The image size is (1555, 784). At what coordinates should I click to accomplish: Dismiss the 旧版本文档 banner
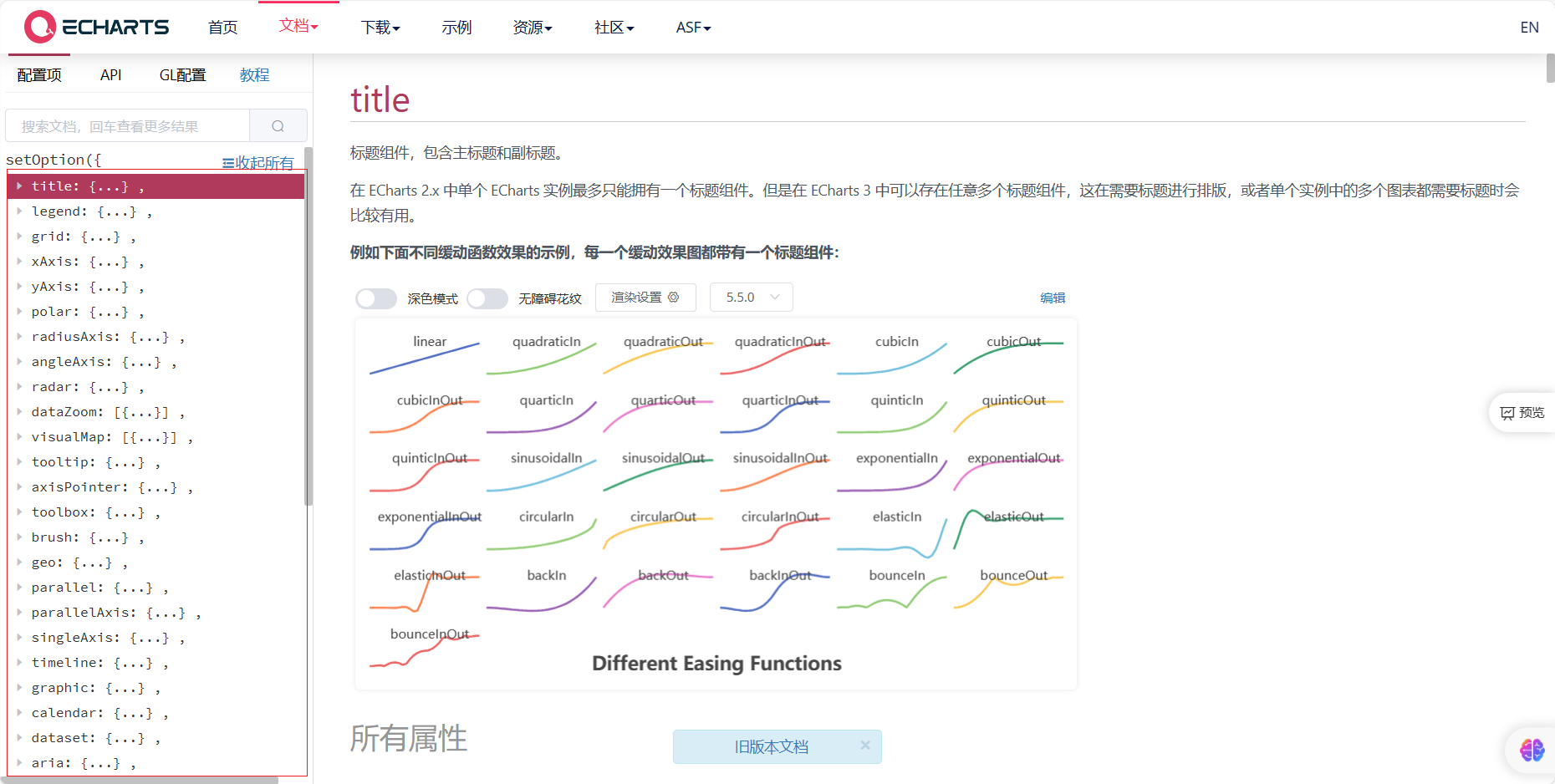[x=865, y=746]
